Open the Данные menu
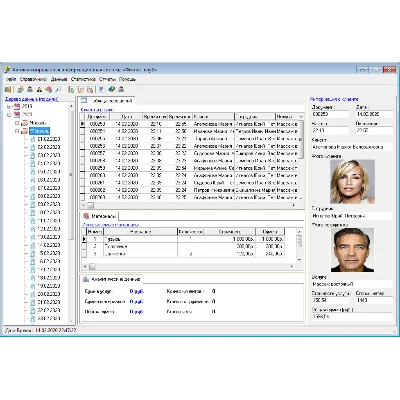The width and height of the screenshot is (400, 400). pos(59,79)
